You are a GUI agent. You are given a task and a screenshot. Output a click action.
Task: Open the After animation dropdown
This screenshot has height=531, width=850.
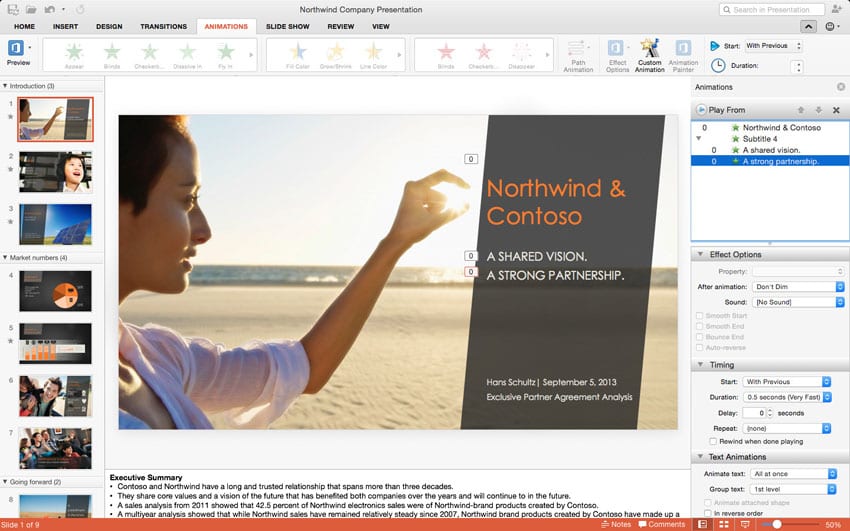(792, 287)
